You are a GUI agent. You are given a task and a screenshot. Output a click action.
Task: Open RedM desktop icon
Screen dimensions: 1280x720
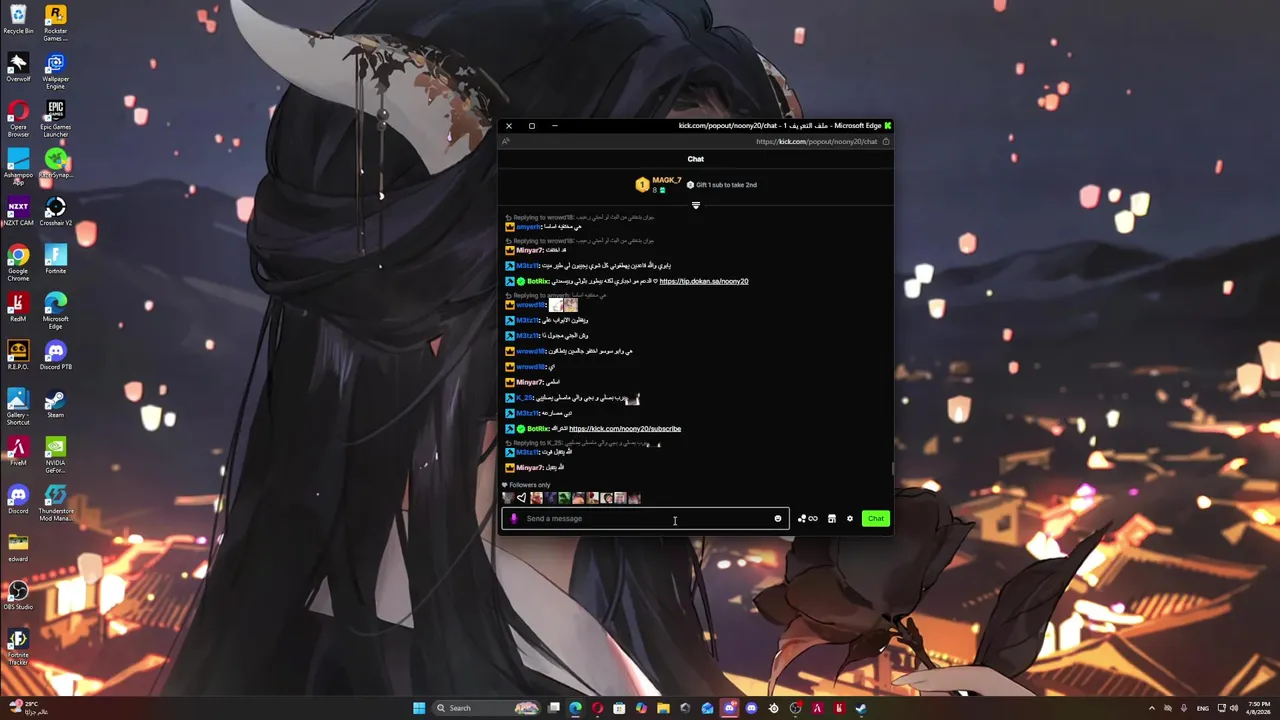click(18, 307)
